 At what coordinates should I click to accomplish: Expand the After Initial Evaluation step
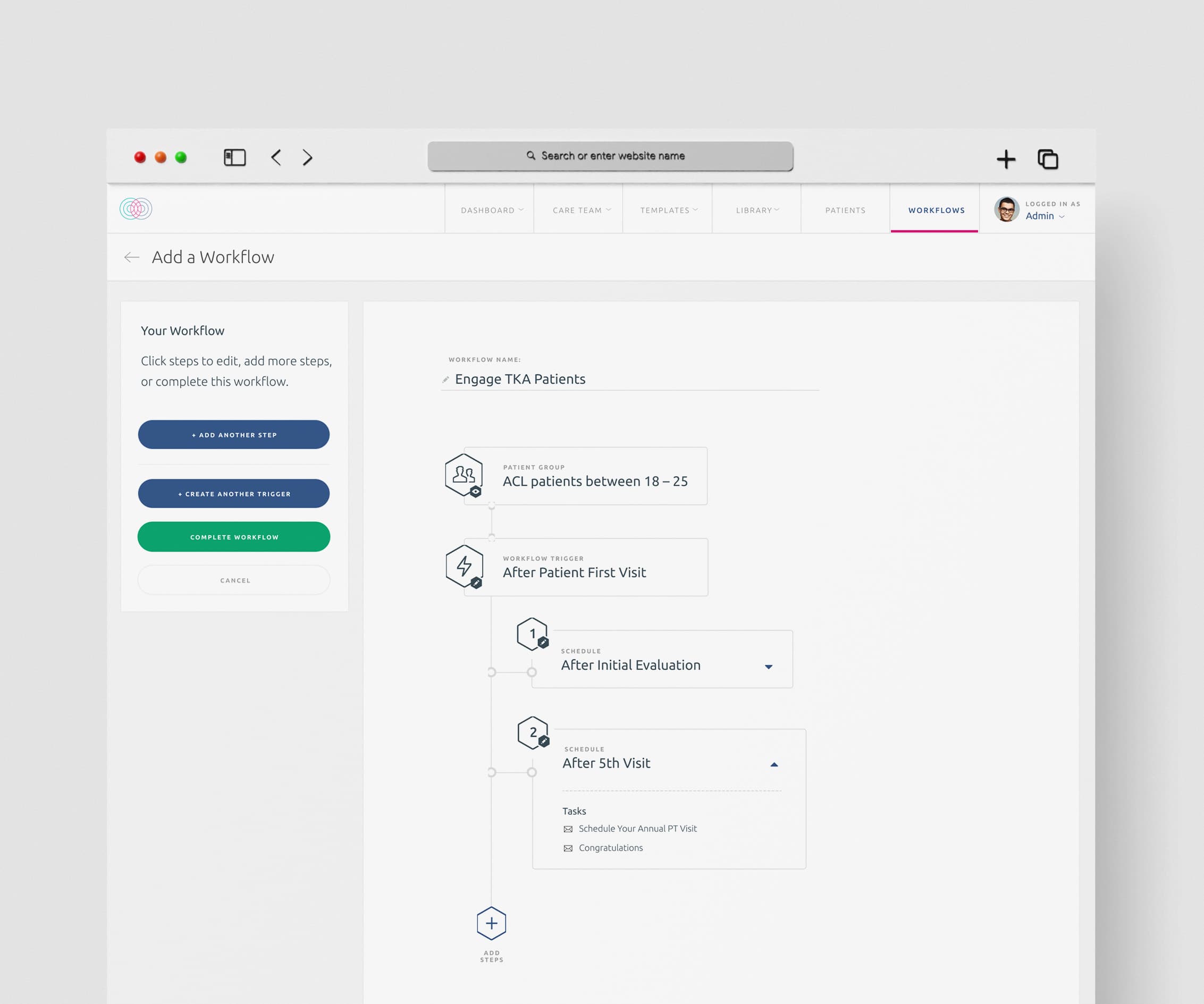(769, 667)
